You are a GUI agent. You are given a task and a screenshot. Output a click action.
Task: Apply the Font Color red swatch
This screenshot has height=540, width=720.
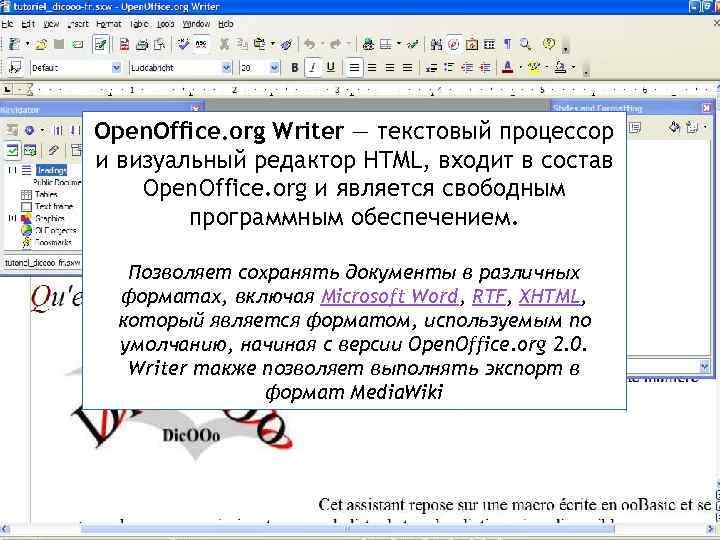(508, 68)
